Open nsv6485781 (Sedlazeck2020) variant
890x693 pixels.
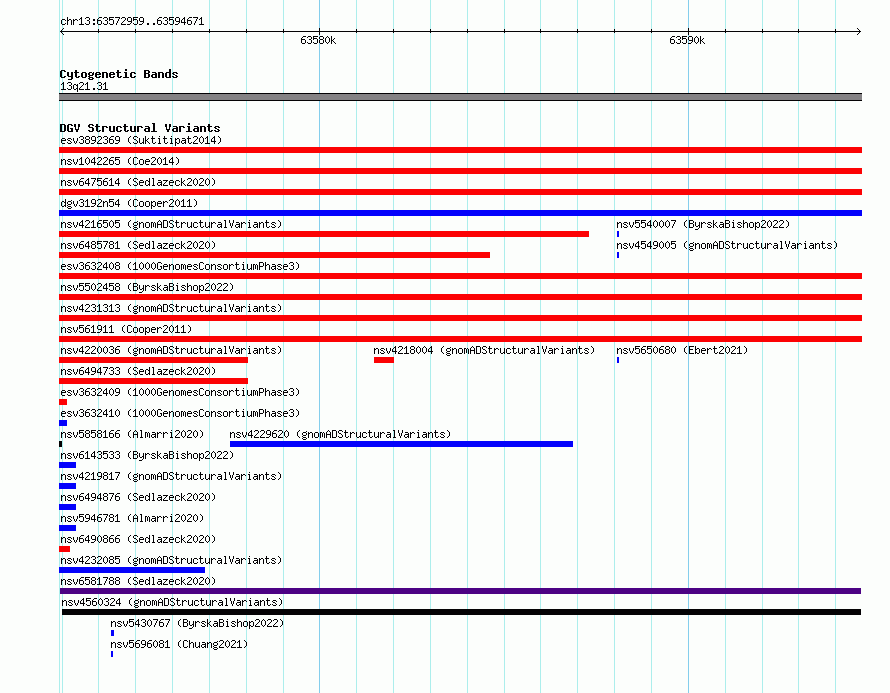point(138,245)
